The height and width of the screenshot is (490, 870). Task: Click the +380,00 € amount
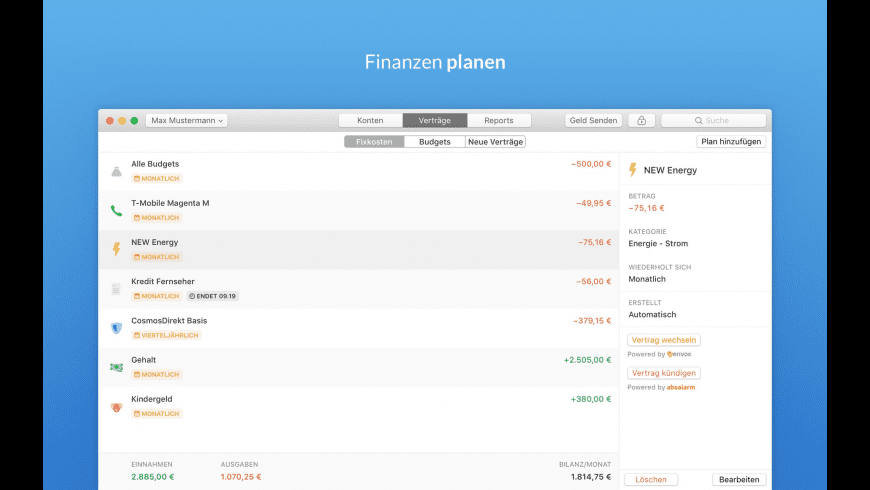point(590,399)
